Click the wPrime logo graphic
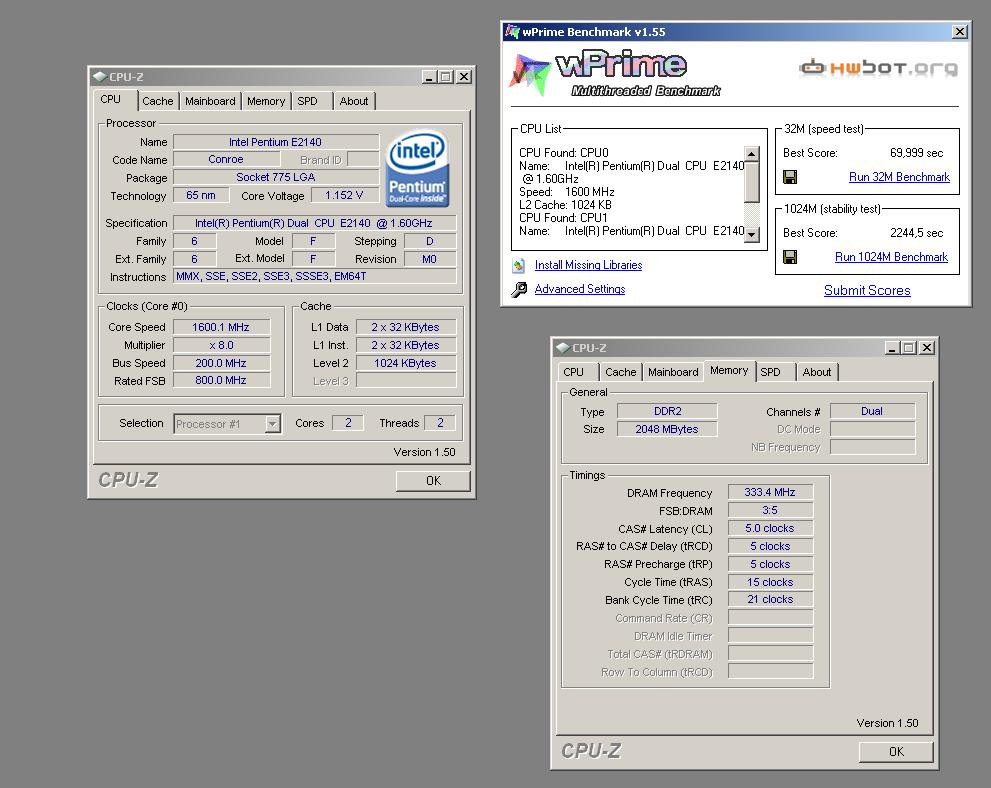This screenshot has height=788, width=991. click(x=614, y=73)
